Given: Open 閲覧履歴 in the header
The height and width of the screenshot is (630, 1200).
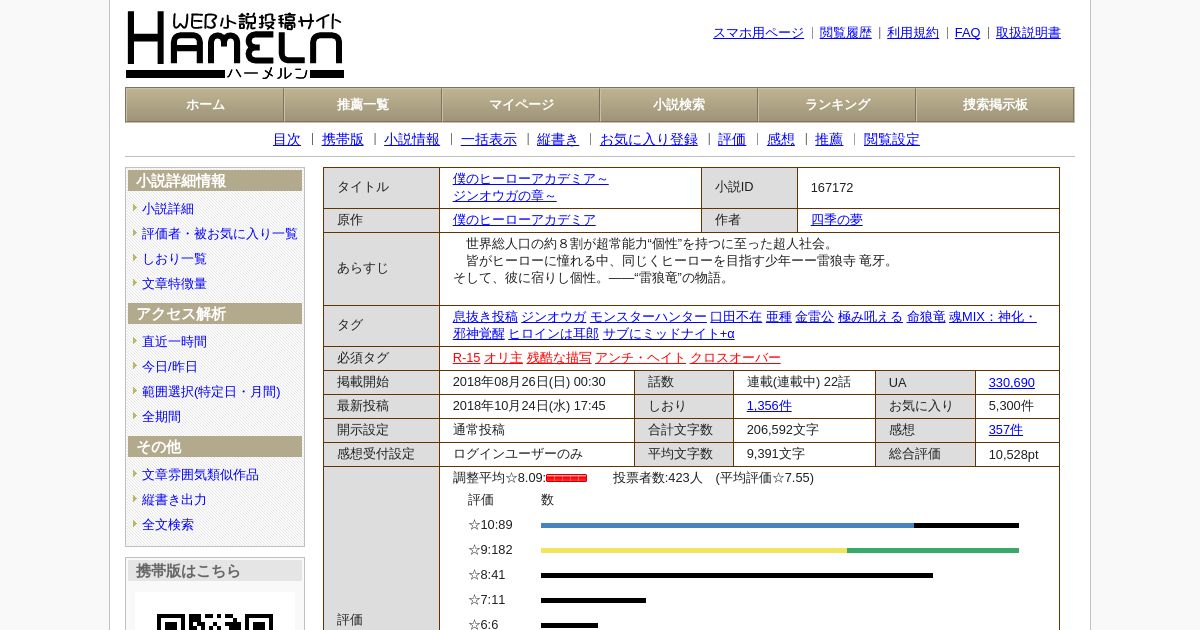Looking at the screenshot, I should tap(846, 33).
